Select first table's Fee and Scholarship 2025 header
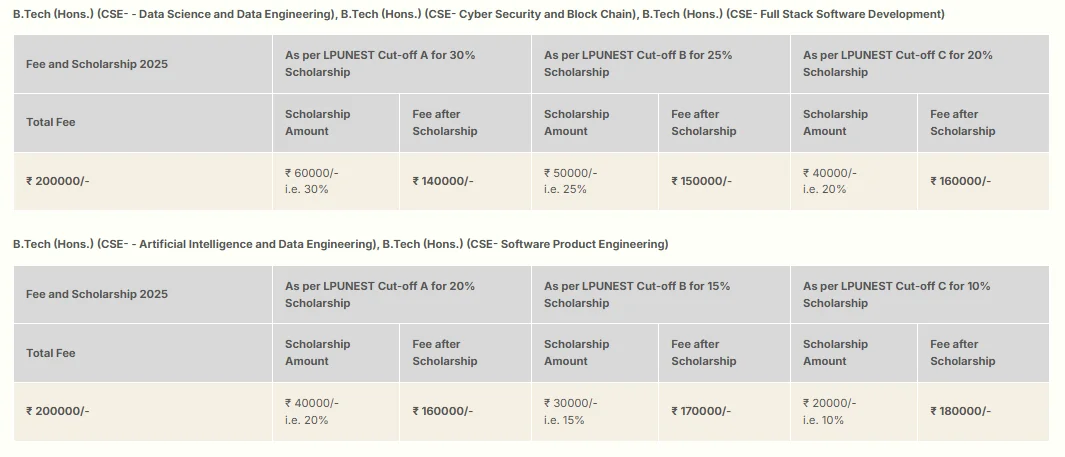 pyautogui.click(x=143, y=65)
